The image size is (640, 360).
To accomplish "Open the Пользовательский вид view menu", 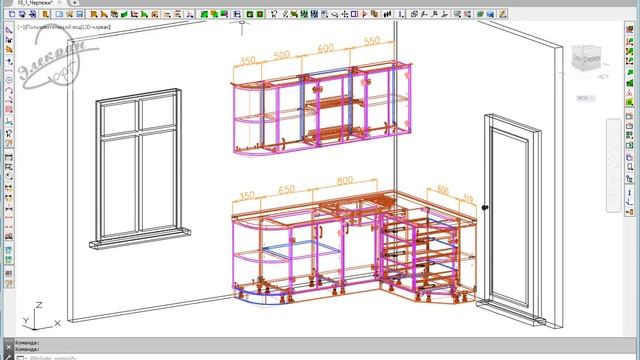I will pyautogui.click(x=52, y=27).
